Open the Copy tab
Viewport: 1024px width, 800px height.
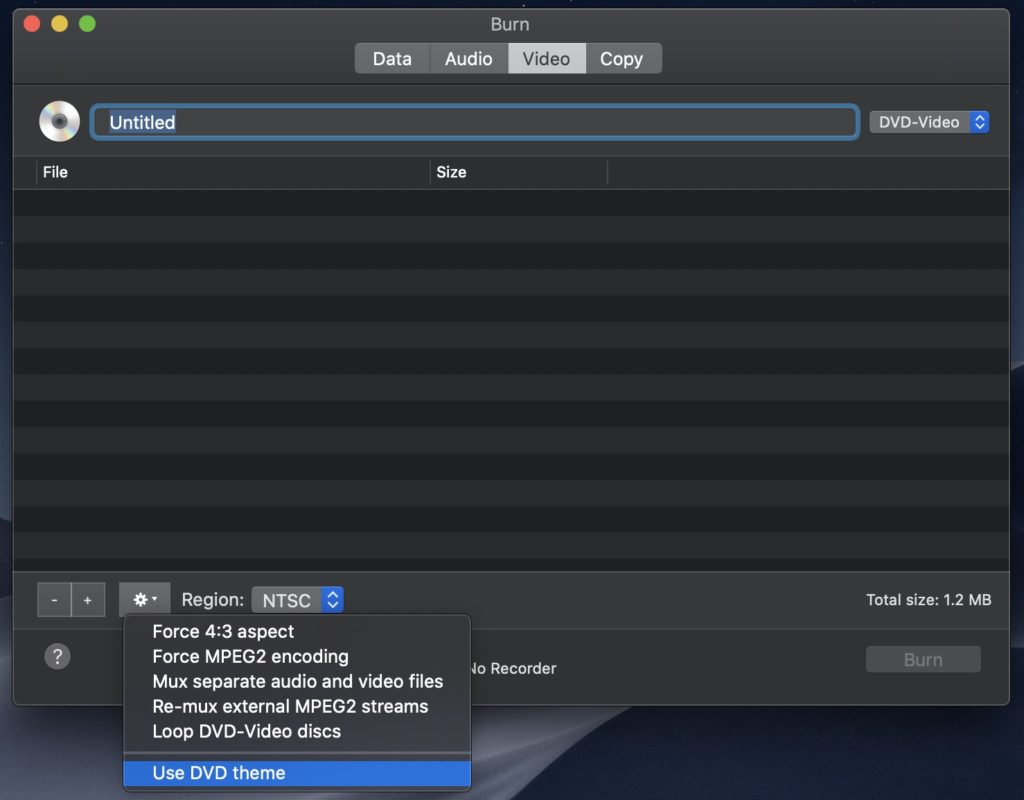coord(621,59)
